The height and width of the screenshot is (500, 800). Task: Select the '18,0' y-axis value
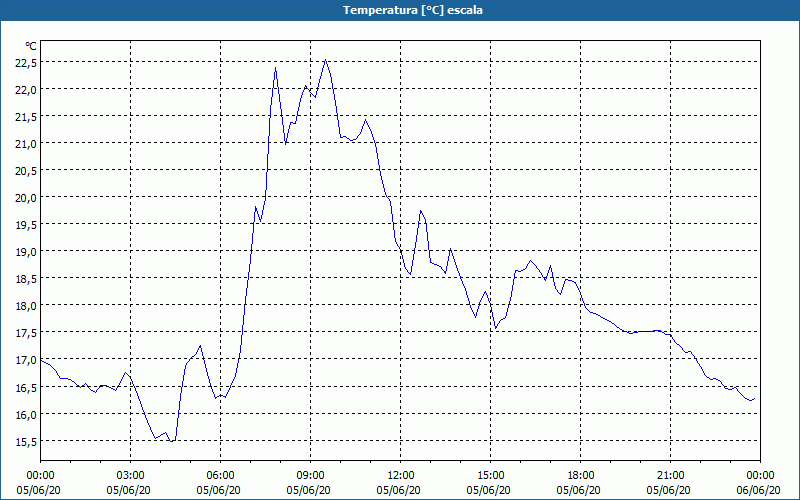26,306
